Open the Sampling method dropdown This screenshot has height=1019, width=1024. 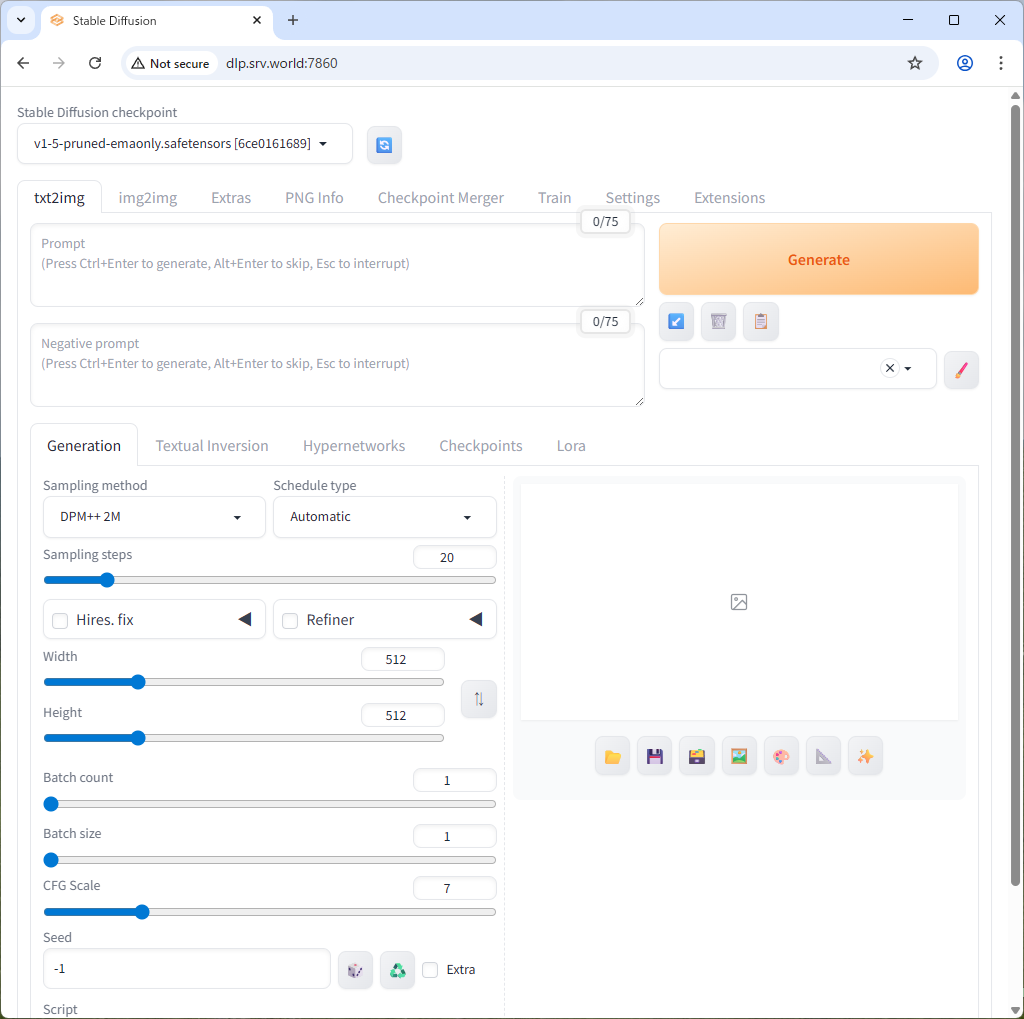click(x=153, y=517)
